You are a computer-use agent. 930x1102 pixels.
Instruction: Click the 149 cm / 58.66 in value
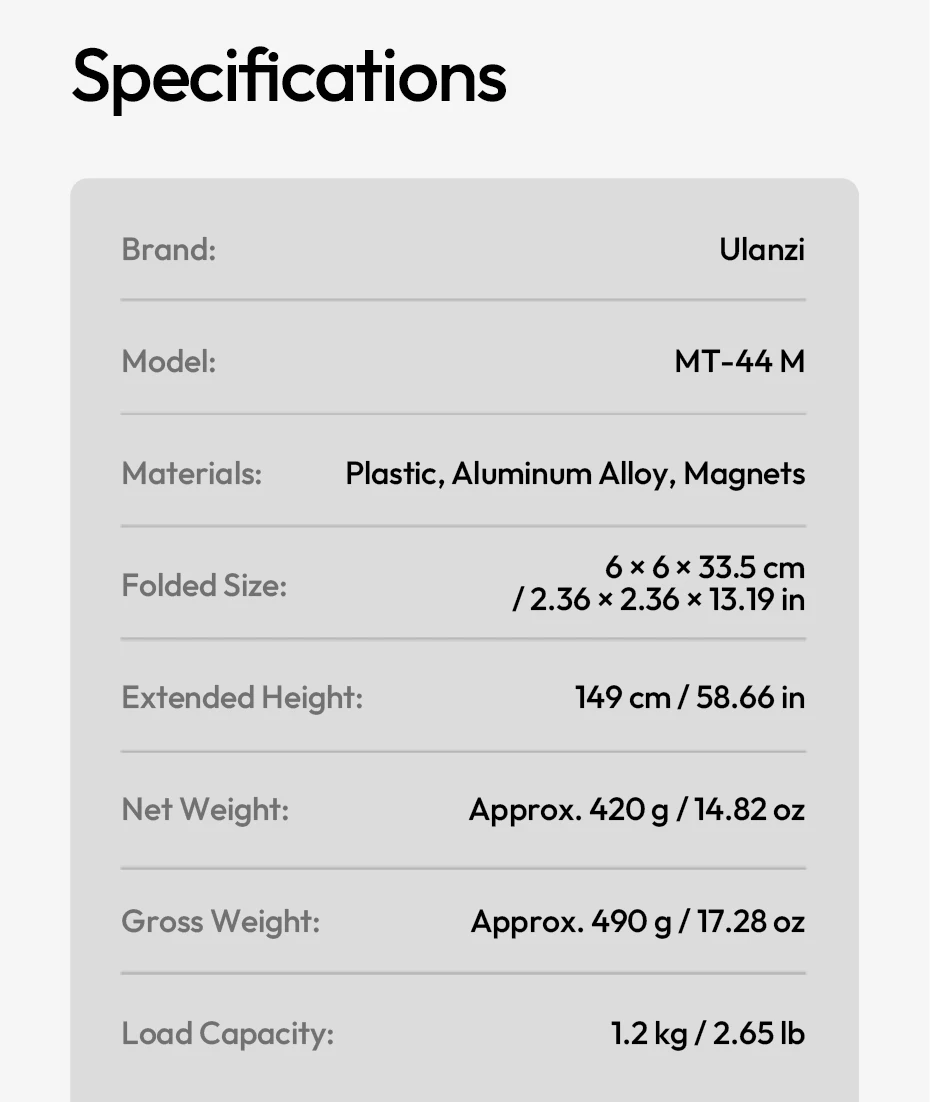690,698
